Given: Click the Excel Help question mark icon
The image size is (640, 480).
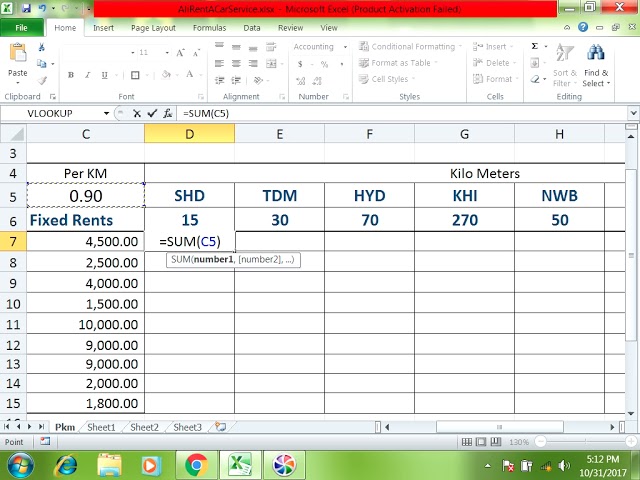Looking at the screenshot, I should coord(583,27).
